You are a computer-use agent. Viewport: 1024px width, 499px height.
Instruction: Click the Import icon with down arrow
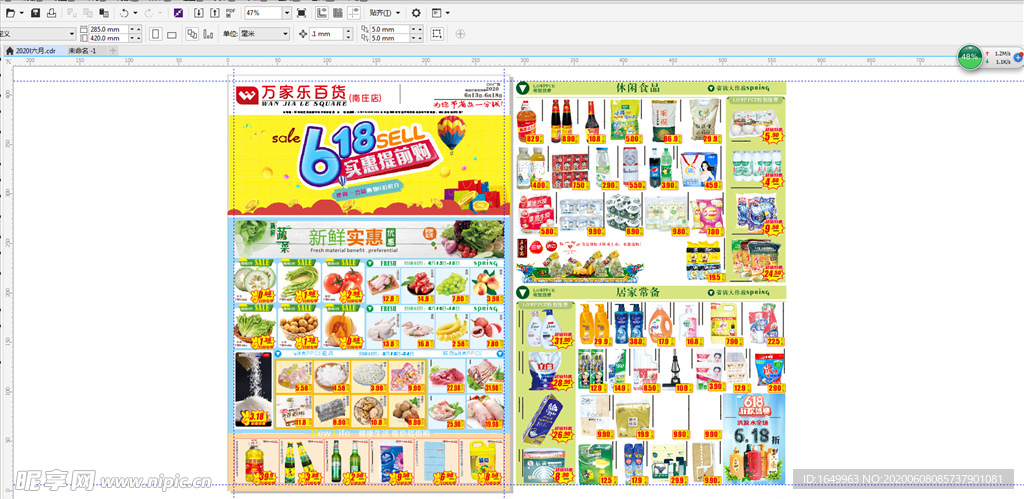[x=199, y=13]
